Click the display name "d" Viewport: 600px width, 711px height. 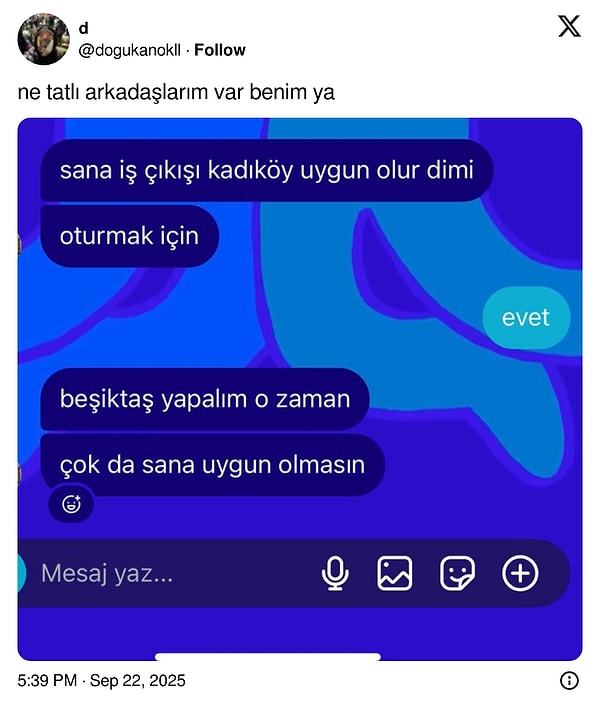tap(83, 29)
